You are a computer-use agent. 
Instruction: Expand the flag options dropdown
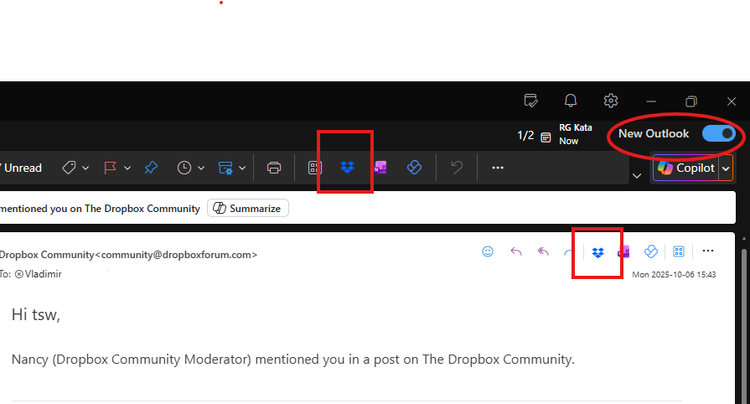[x=127, y=168]
